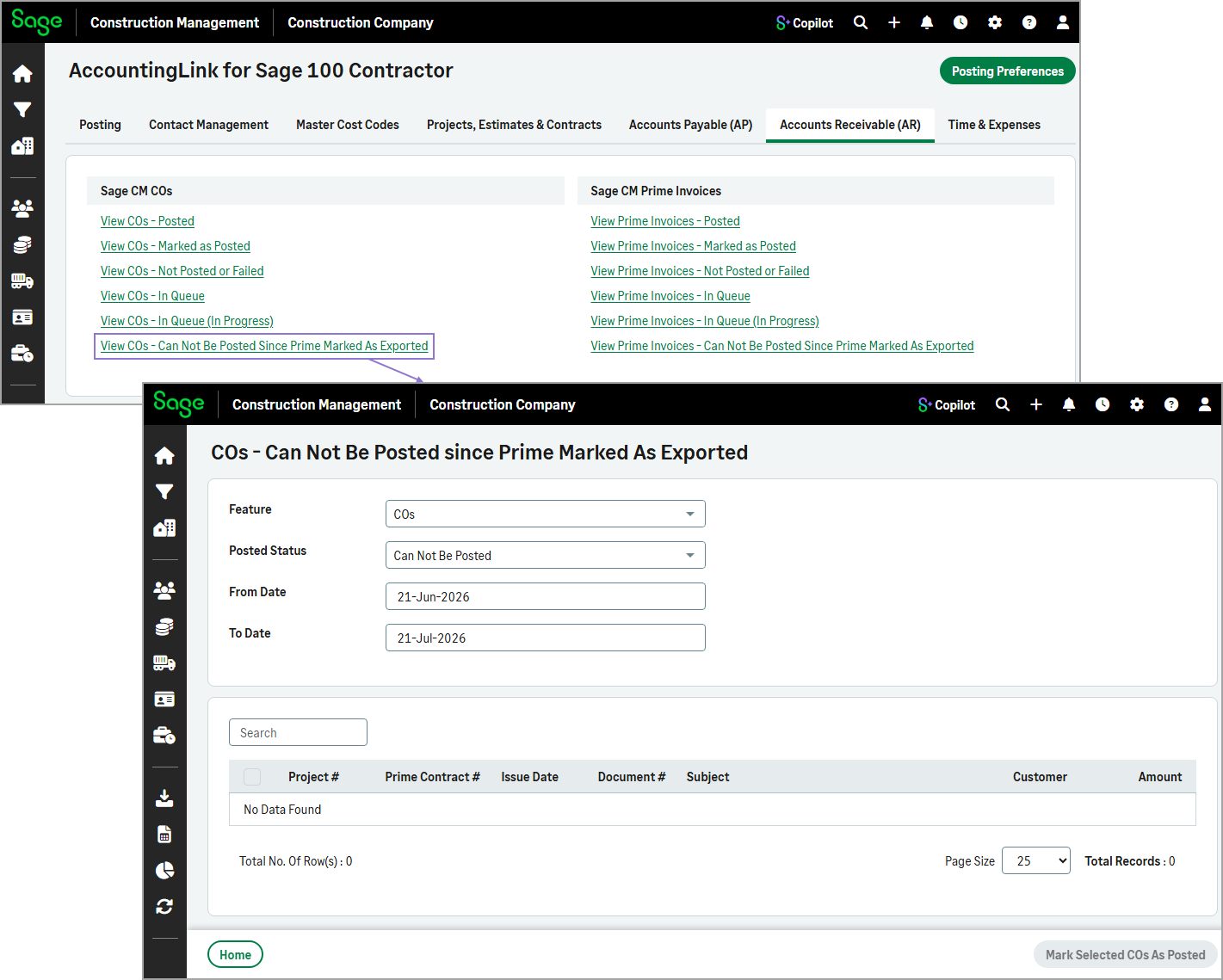This screenshot has width=1223, height=980.
Task: Open View Prime Invoices - Posted link
Action: 665,221
